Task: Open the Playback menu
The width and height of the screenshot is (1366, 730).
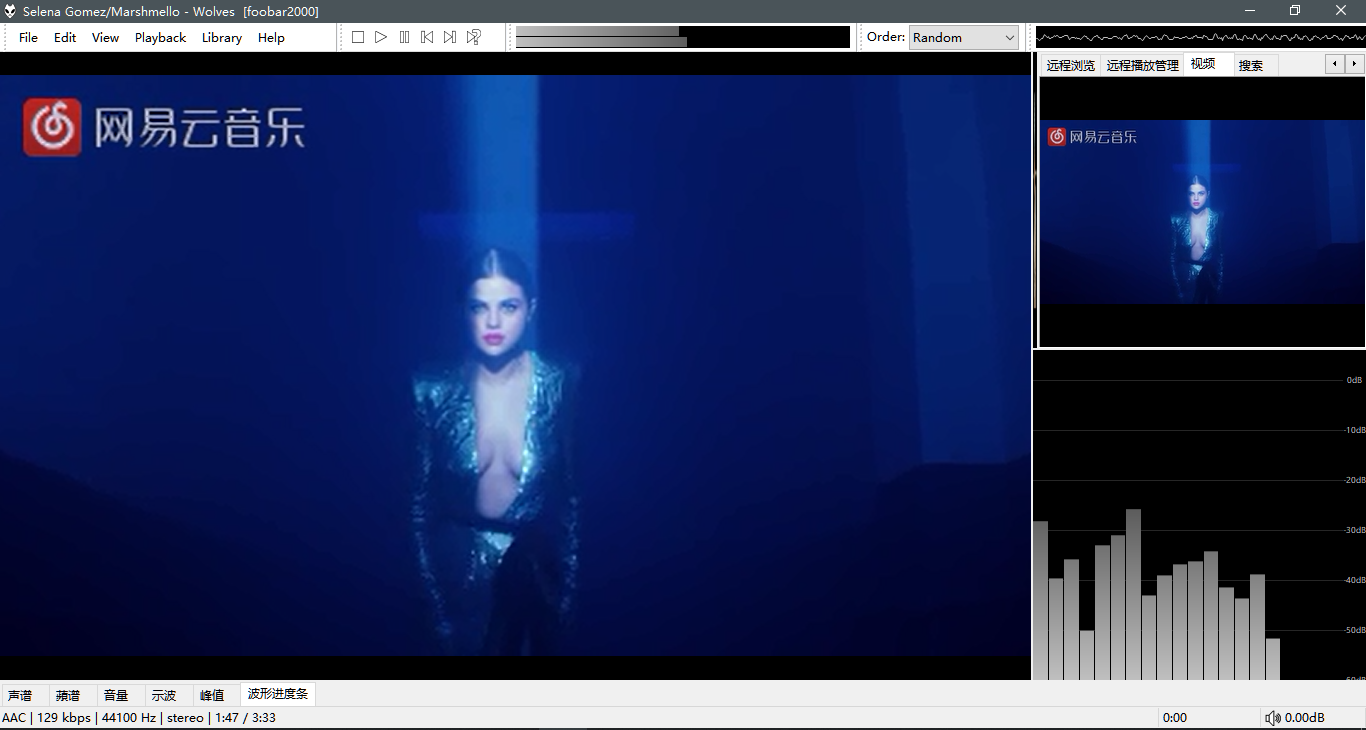Action: click(160, 37)
